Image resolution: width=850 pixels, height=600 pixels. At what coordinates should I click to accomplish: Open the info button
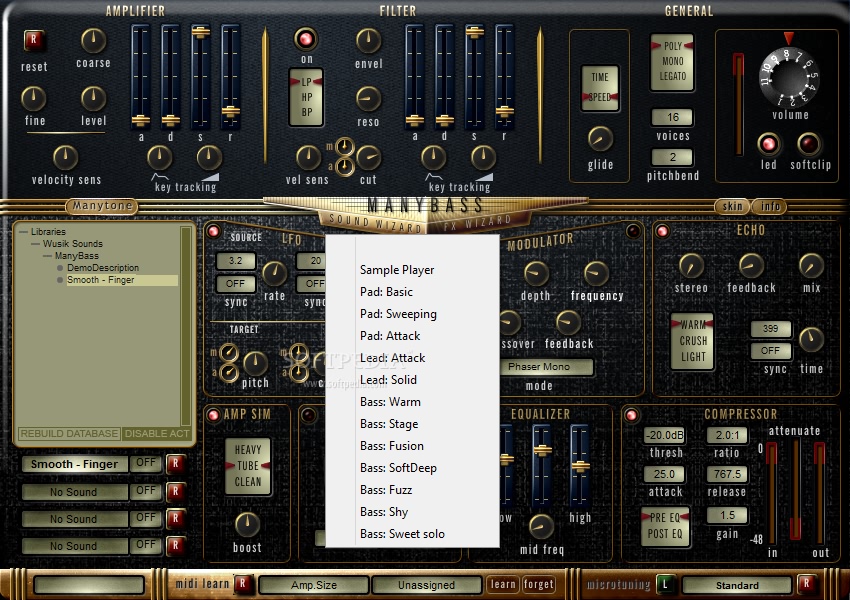click(770, 206)
